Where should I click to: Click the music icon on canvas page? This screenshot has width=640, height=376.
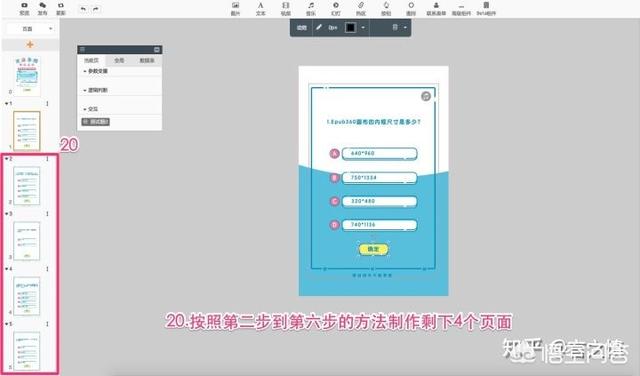[x=426, y=96]
